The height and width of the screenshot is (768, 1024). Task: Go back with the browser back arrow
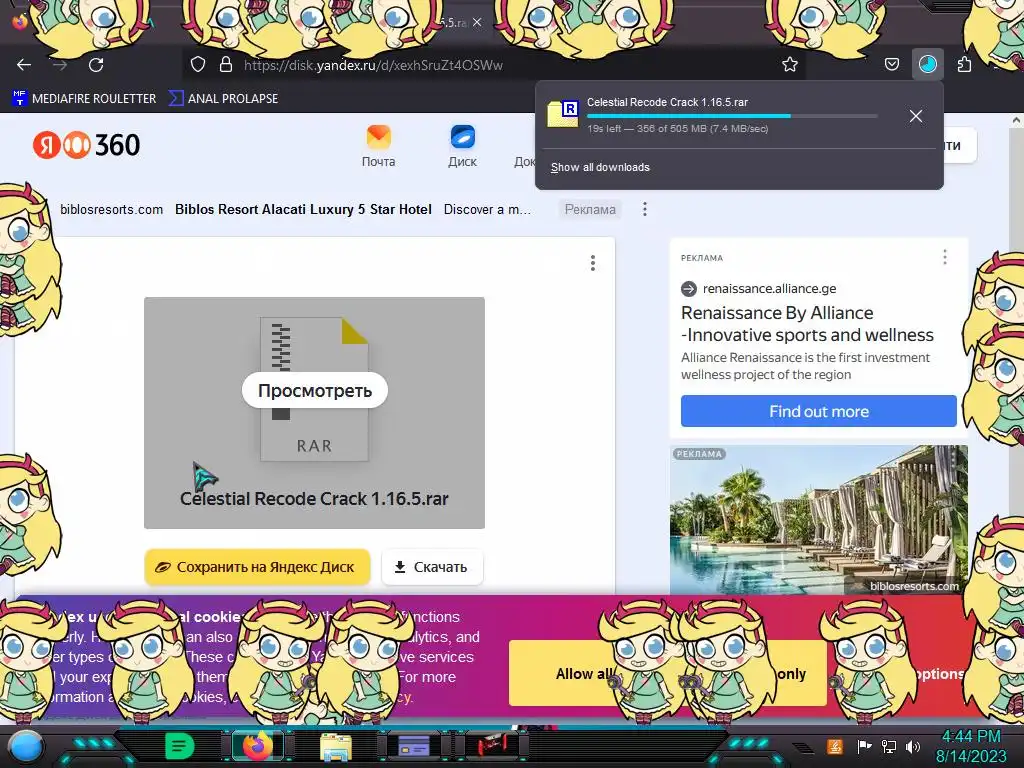click(x=24, y=65)
